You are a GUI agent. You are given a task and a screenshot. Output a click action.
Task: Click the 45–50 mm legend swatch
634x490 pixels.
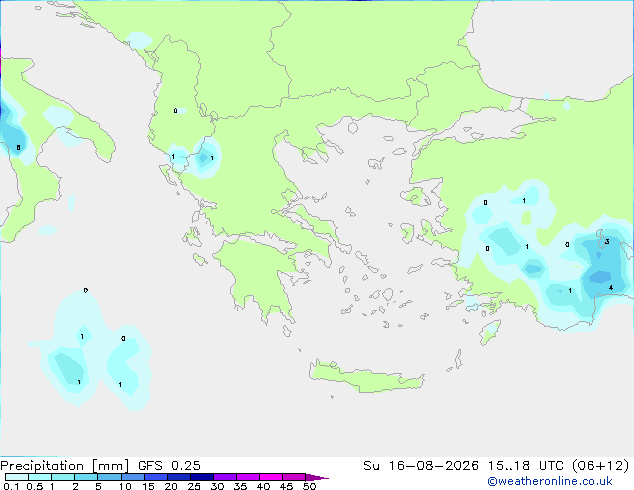tap(294, 477)
